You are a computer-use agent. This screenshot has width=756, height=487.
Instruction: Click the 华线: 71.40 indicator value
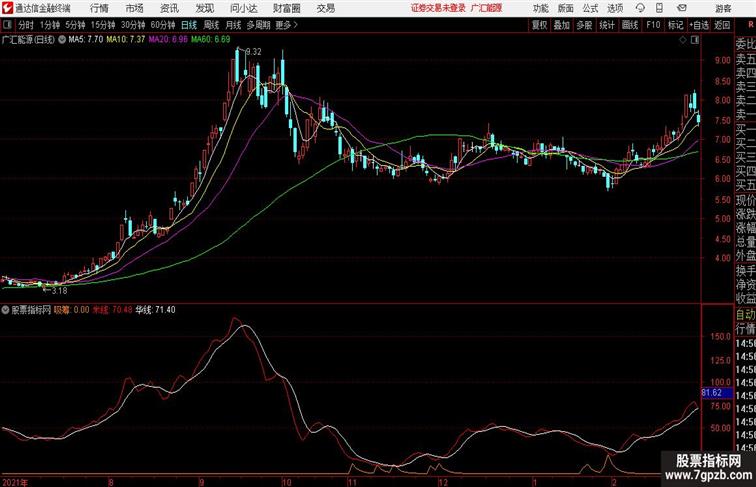pos(155,310)
